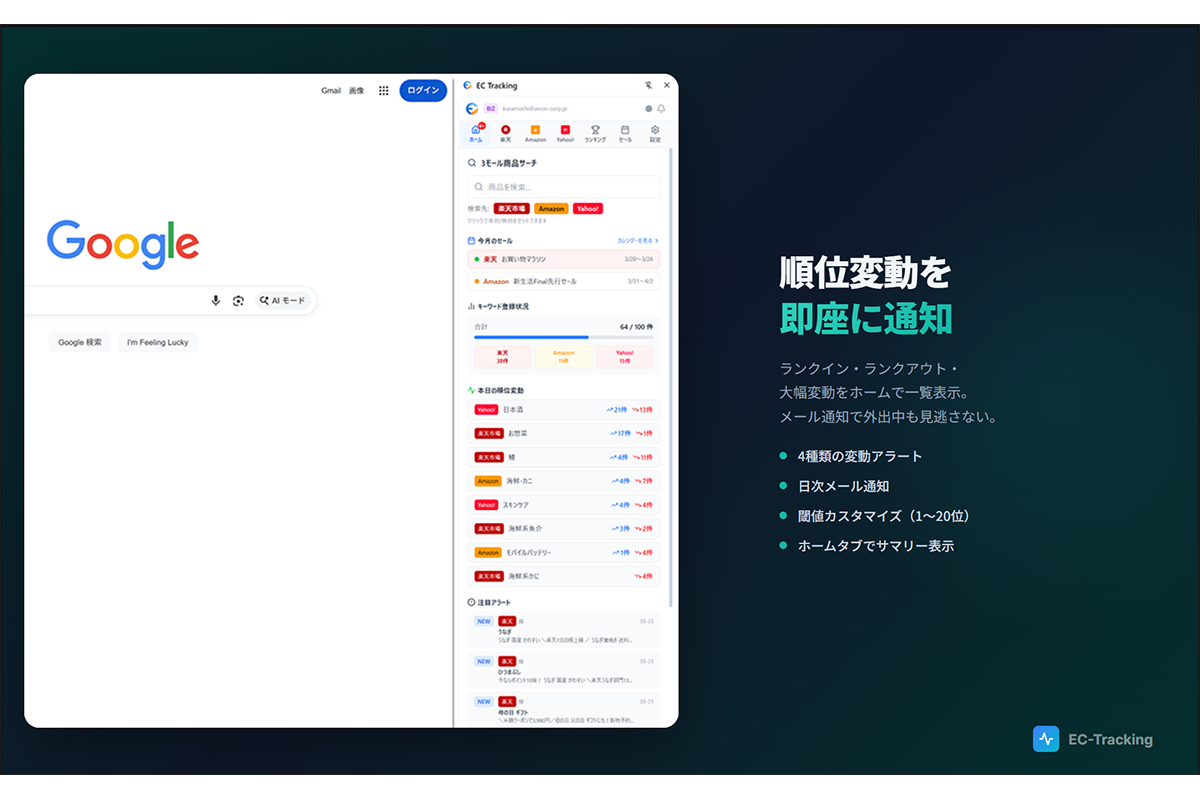Viewport: 1200px width, 800px height.
Task: Click the blue ログイン button
Action: 423,91
